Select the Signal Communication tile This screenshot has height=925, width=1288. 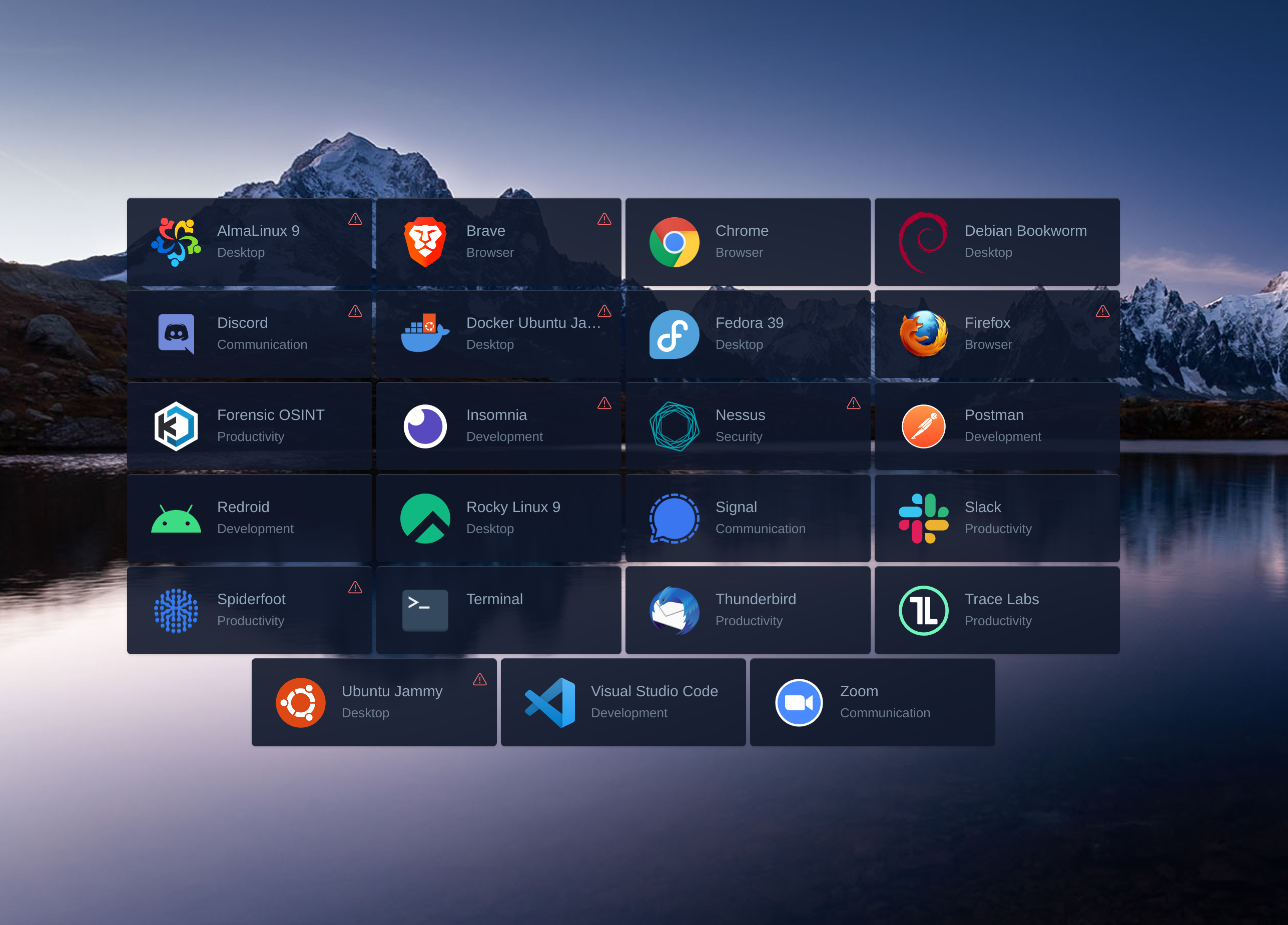pyautogui.click(x=748, y=518)
